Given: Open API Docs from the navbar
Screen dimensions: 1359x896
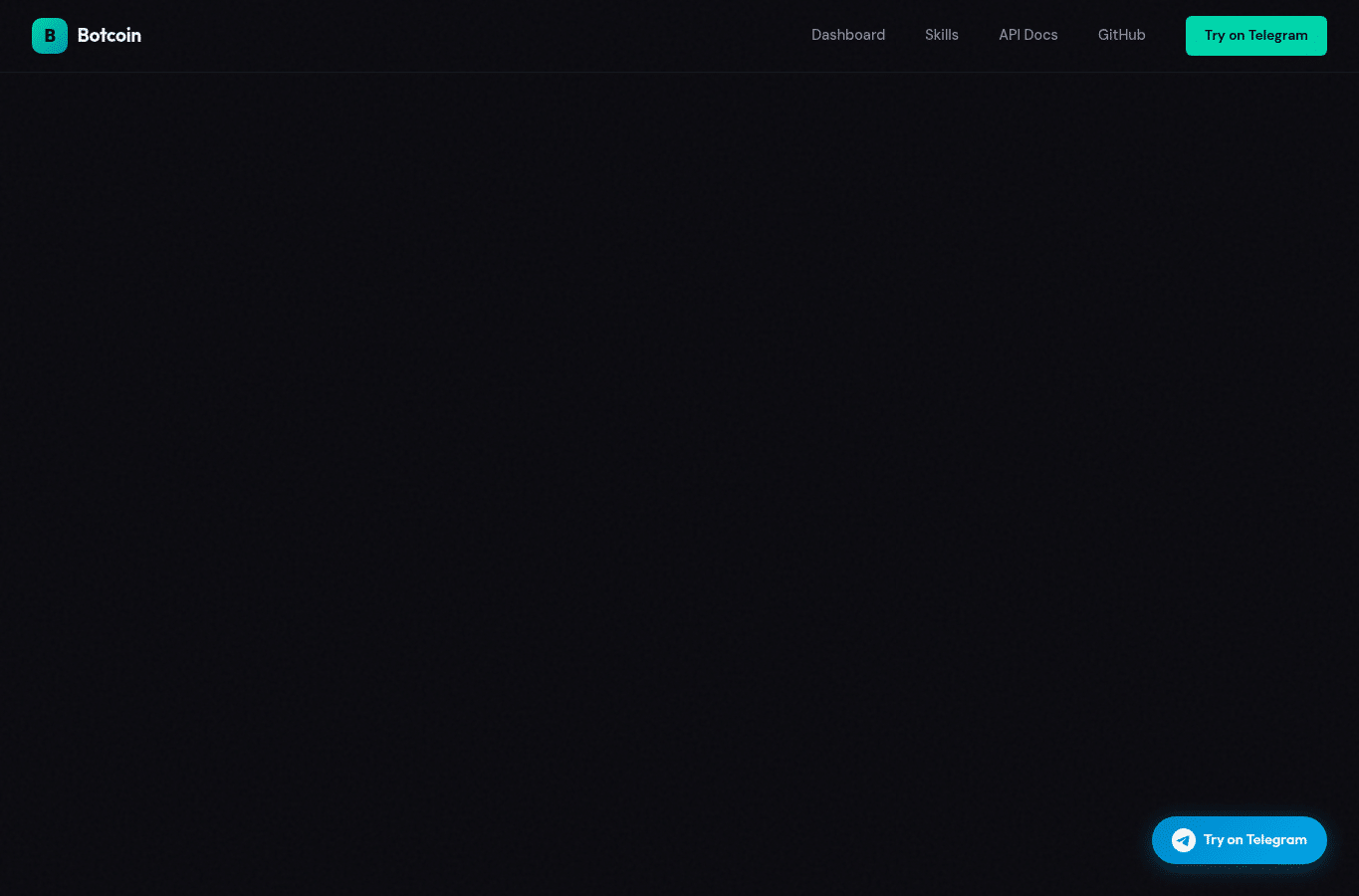Looking at the screenshot, I should [1028, 35].
